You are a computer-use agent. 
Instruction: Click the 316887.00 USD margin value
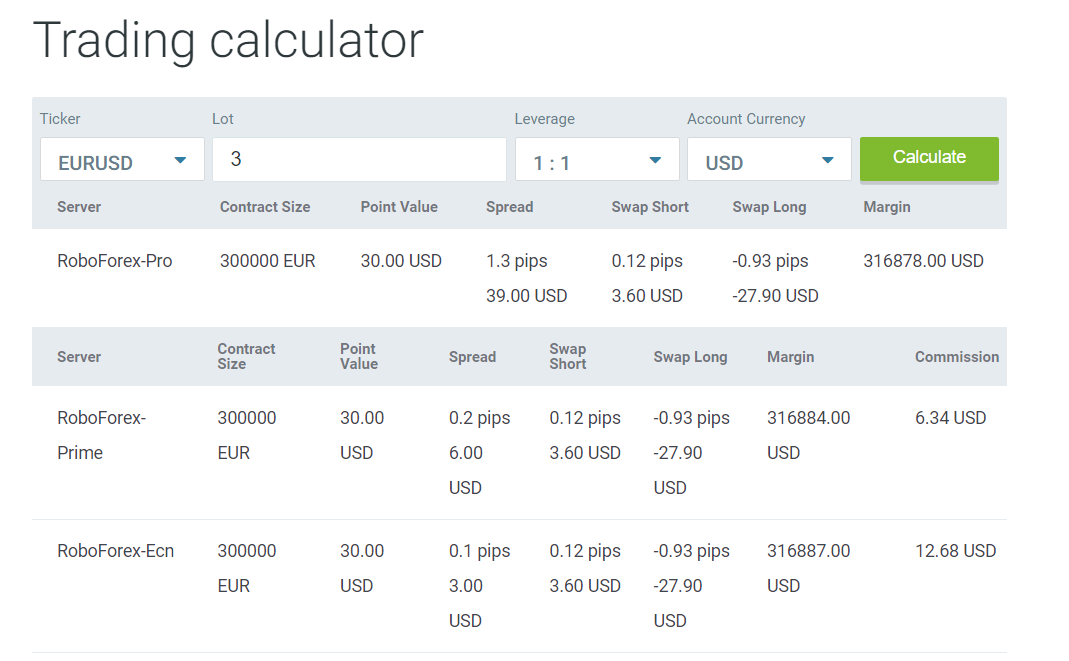click(809, 568)
